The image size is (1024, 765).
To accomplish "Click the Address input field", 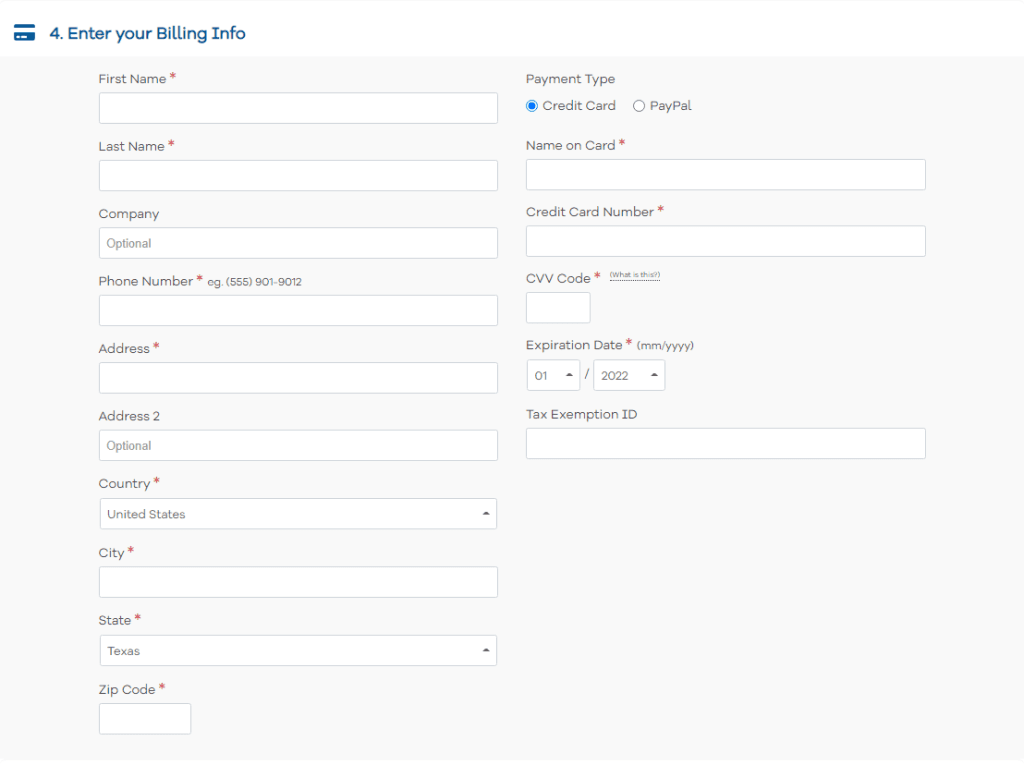I will tap(298, 378).
